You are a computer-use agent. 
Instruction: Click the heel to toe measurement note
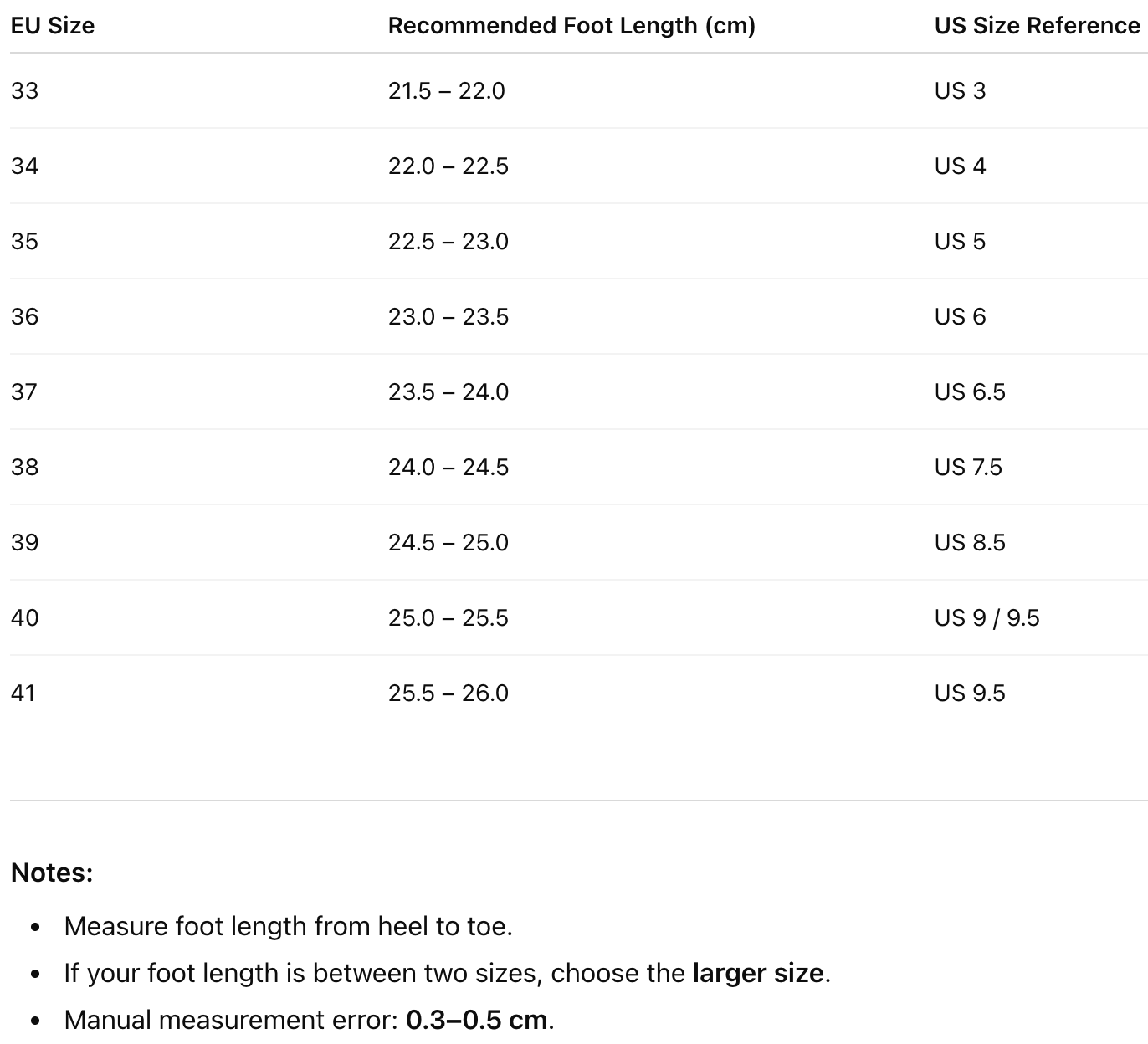click(288, 926)
